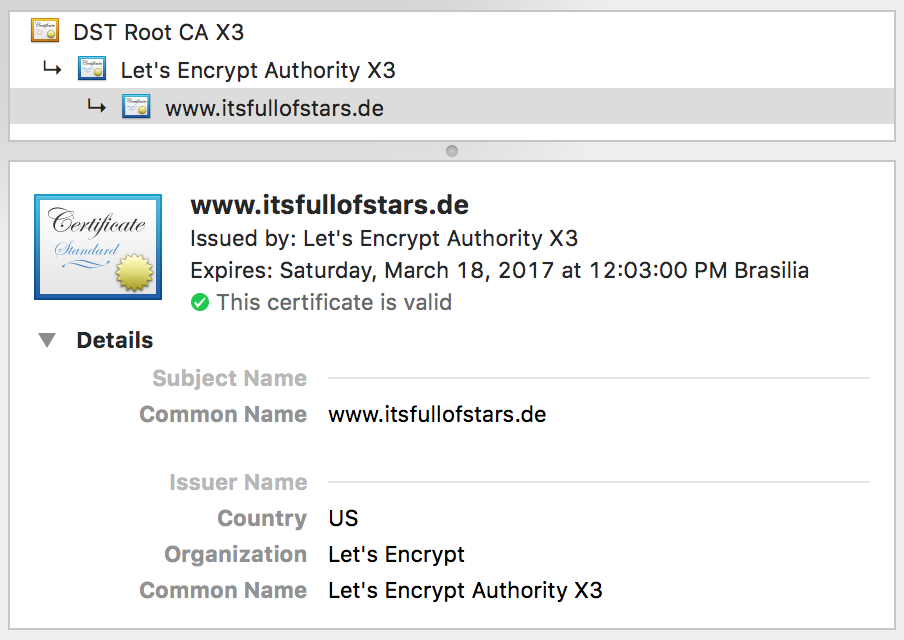Click the arrow before www.itsfullofstars.de row
The width and height of the screenshot is (904, 640).
coord(96,107)
